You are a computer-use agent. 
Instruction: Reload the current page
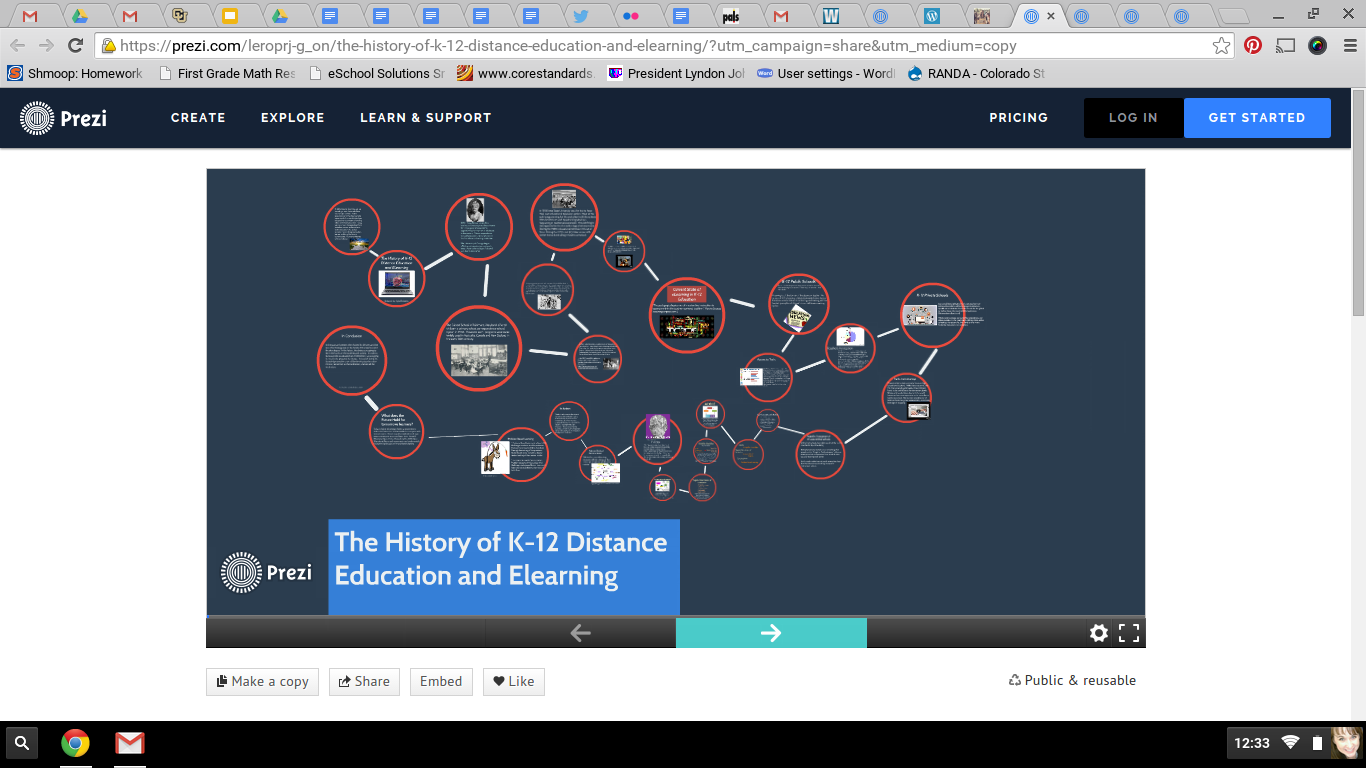pyautogui.click(x=75, y=46)
